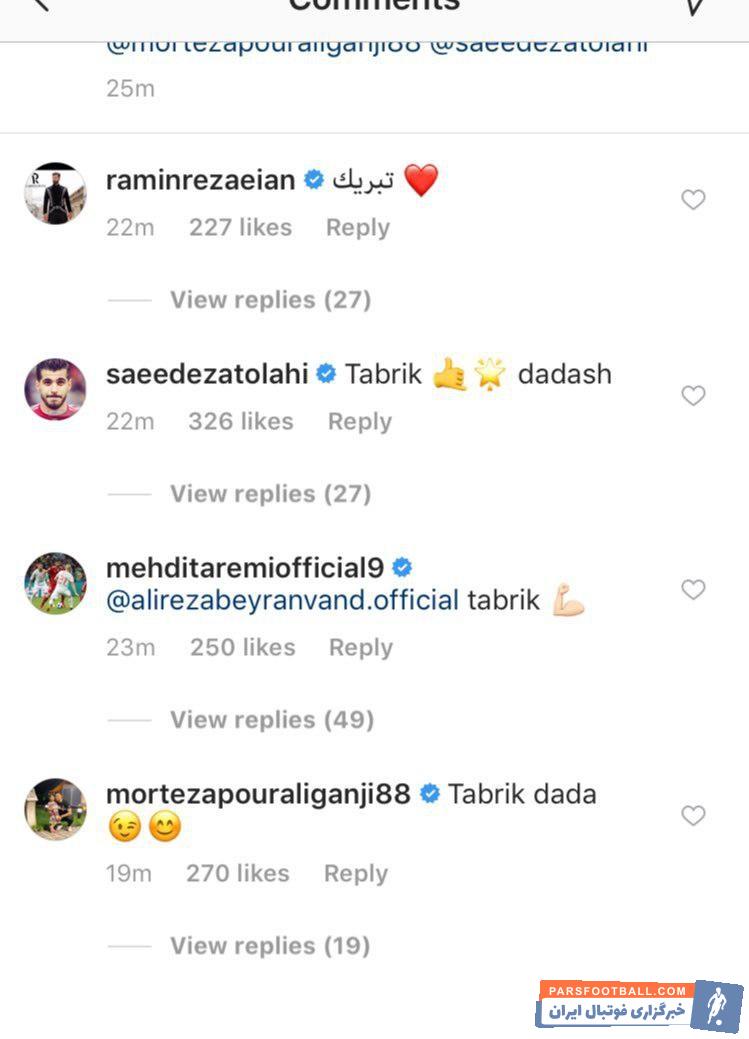Tap the heart icon on raminrezaeian's comment

pos(693,200)
